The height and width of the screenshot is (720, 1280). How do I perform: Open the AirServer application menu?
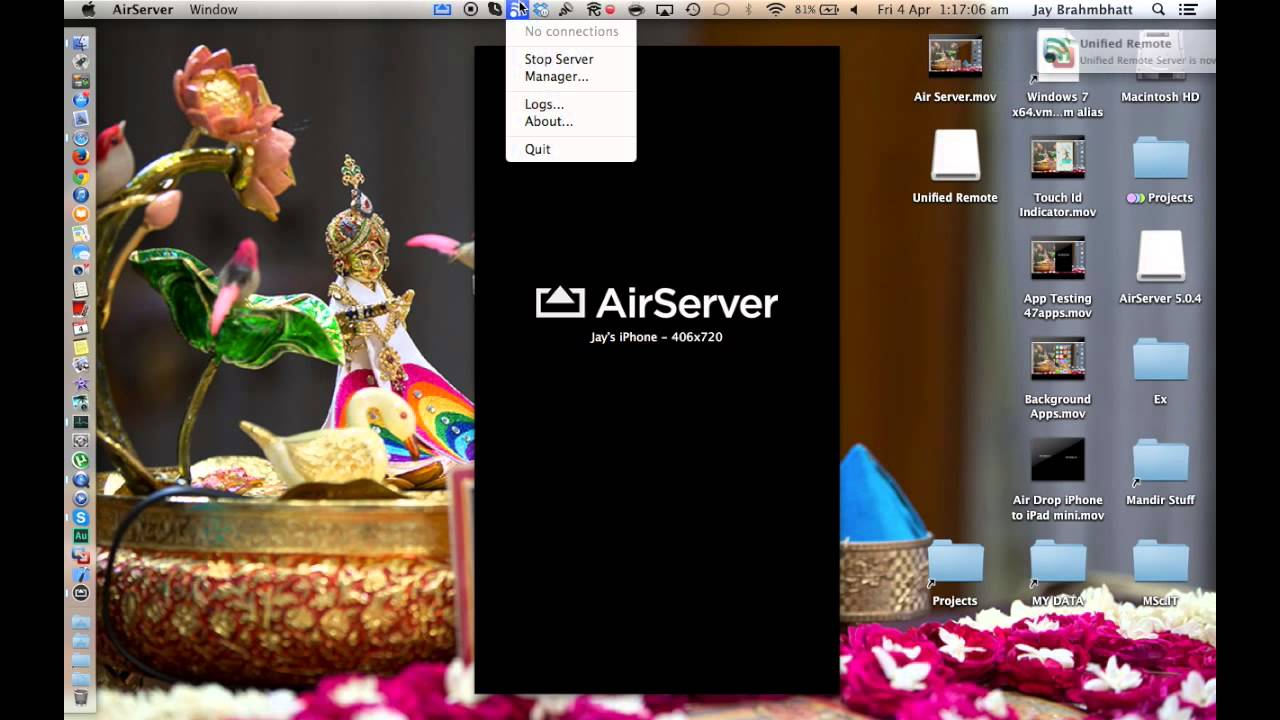click(x=142, y=9)
